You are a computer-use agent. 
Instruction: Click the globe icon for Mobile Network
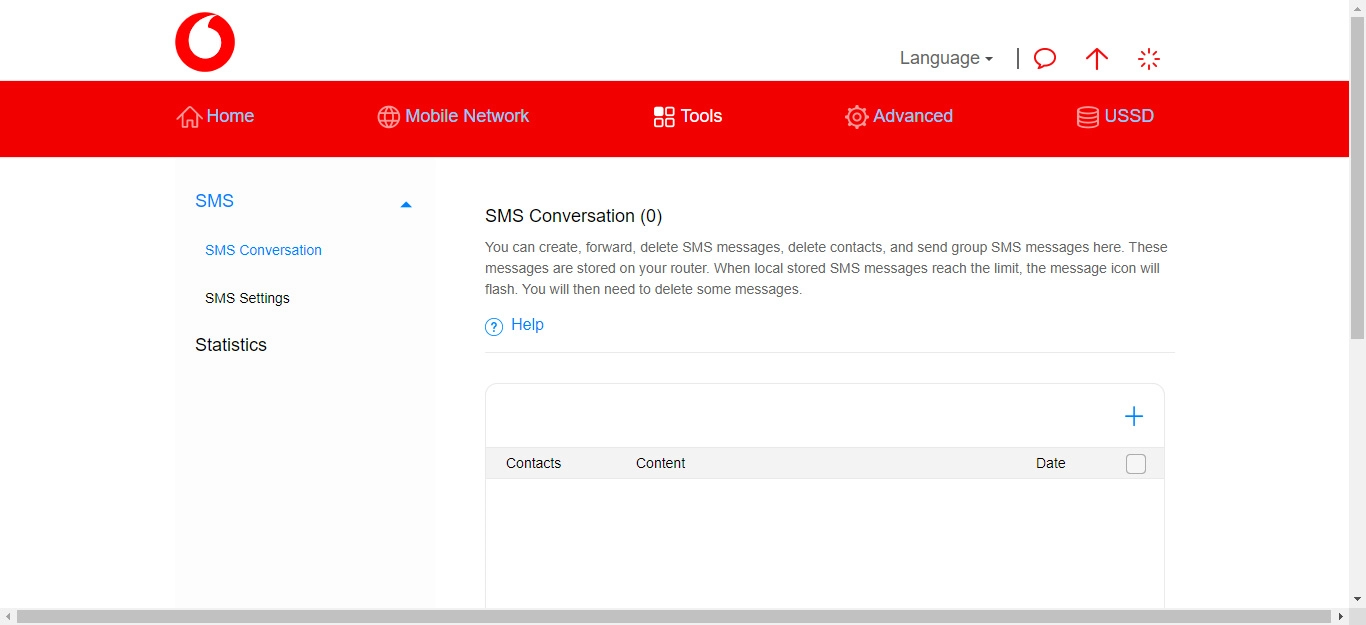coord(388,117)
